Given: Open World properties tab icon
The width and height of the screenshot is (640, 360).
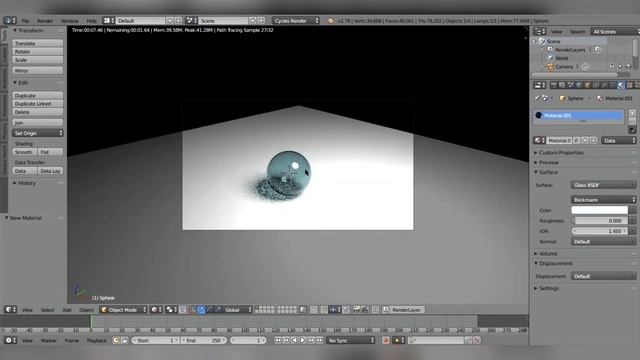Looking at the screenshot, I should pyautogui.click(x=579, y=85).
